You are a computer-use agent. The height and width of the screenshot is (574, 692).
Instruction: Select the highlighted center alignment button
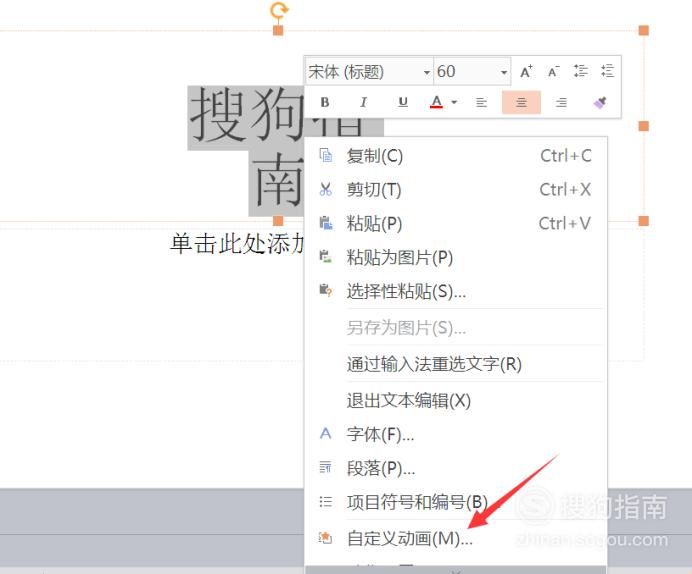(x=521, y=102)
